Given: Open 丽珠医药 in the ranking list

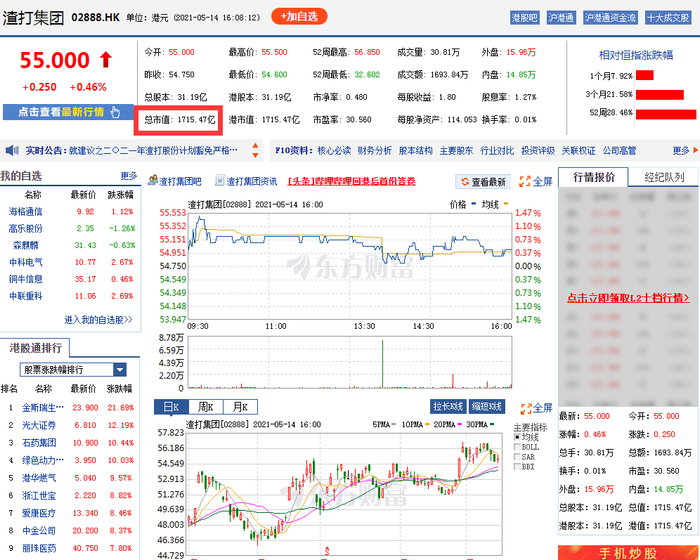Looking at the screenshot, I should [39, 548].
